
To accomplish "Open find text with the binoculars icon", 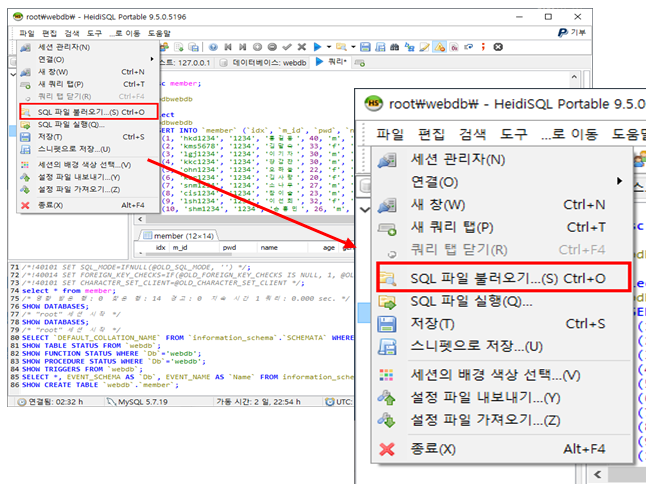I will [x=394, y=47].
